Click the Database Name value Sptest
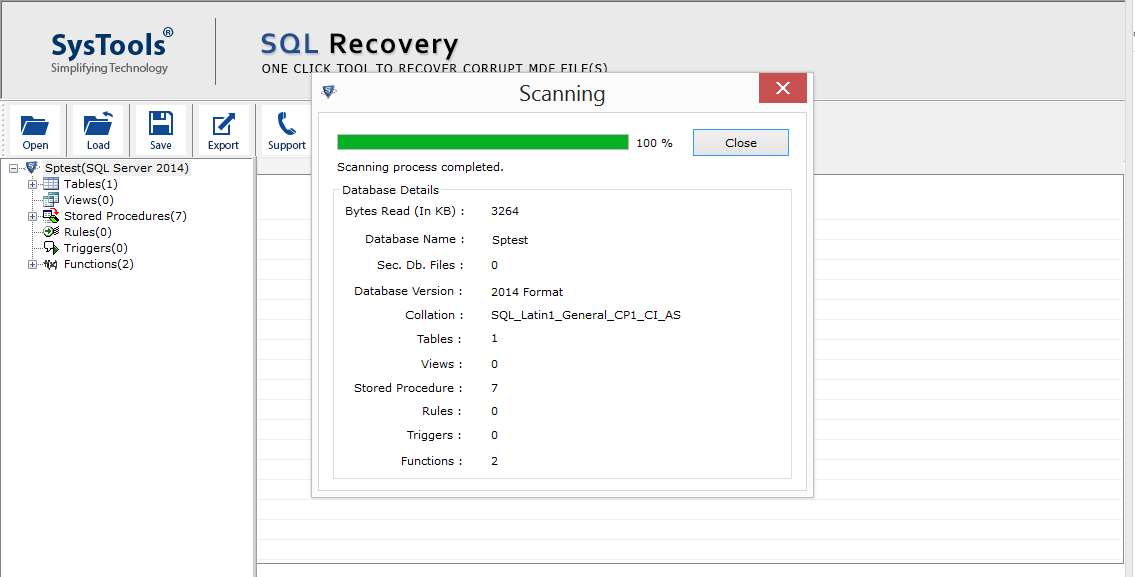The height and width of the screenshot is (577, 1135). (510, 240)
